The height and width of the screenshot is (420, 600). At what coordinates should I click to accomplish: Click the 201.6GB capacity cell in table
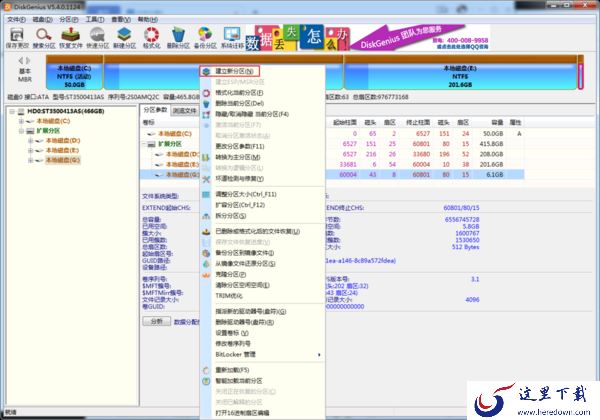491,164
